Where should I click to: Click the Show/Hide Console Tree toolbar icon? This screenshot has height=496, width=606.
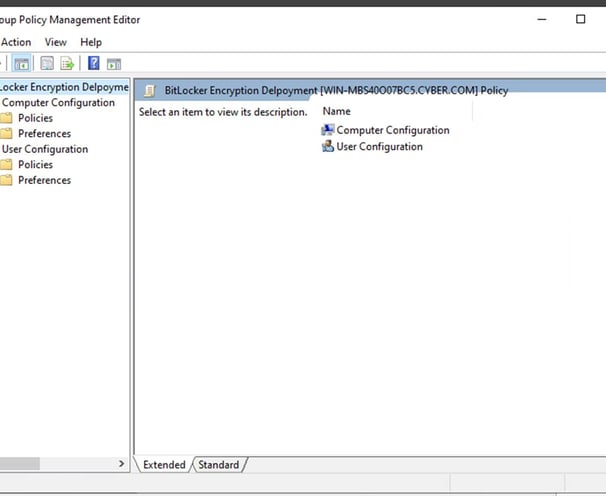[x=22, y=64]
